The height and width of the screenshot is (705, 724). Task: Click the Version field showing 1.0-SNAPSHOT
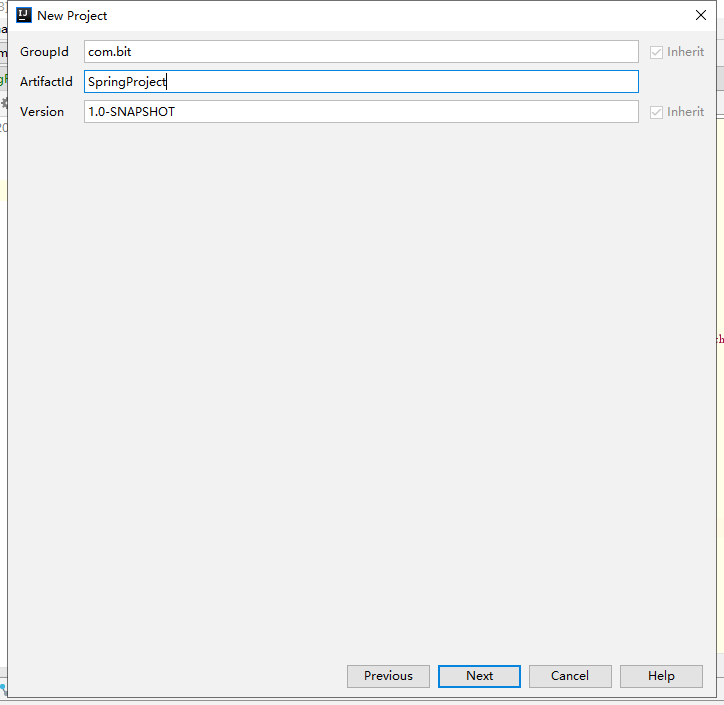click(361, 112)
